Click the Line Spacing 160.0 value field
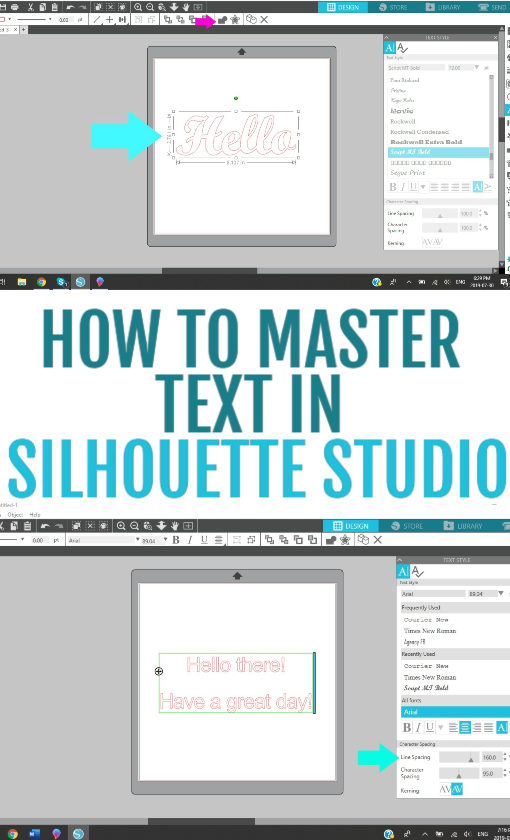Viewport: 510px width, 840px height. (491, 757)
